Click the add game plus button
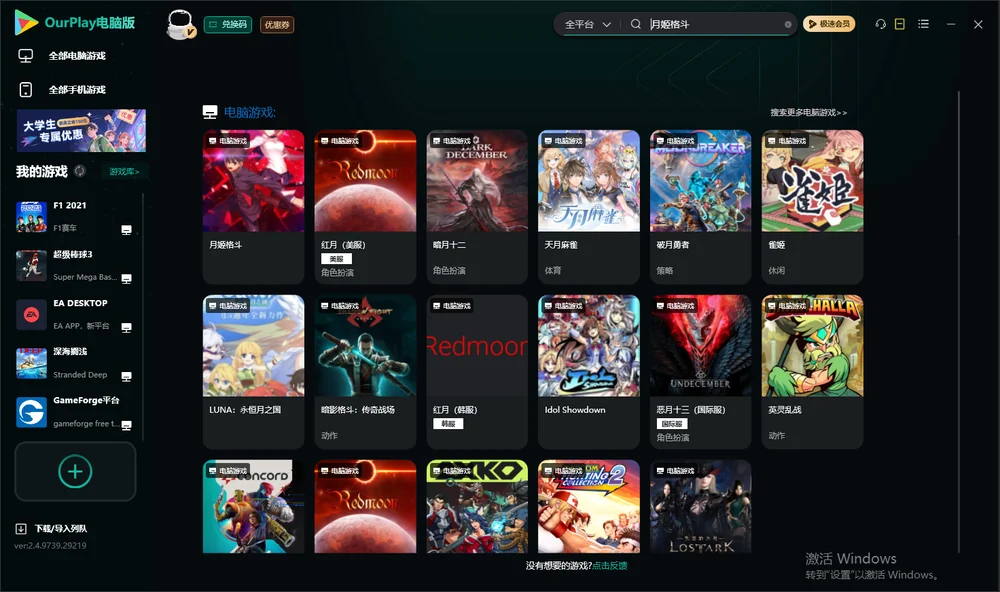The height and width of the screenshot is (592, 1000). pyautogui.click(x=75, y=471)
